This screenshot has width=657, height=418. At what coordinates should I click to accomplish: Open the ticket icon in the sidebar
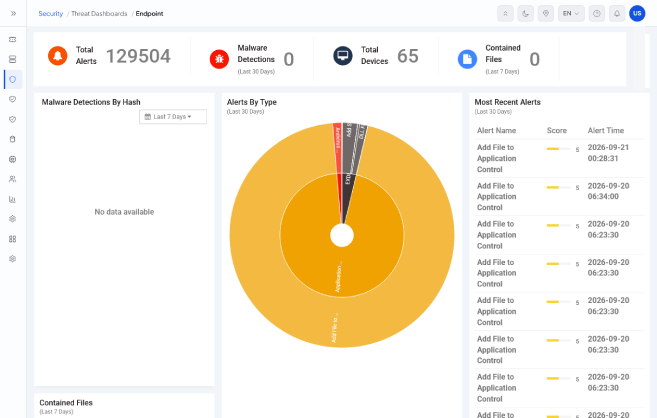coord(13,39)
